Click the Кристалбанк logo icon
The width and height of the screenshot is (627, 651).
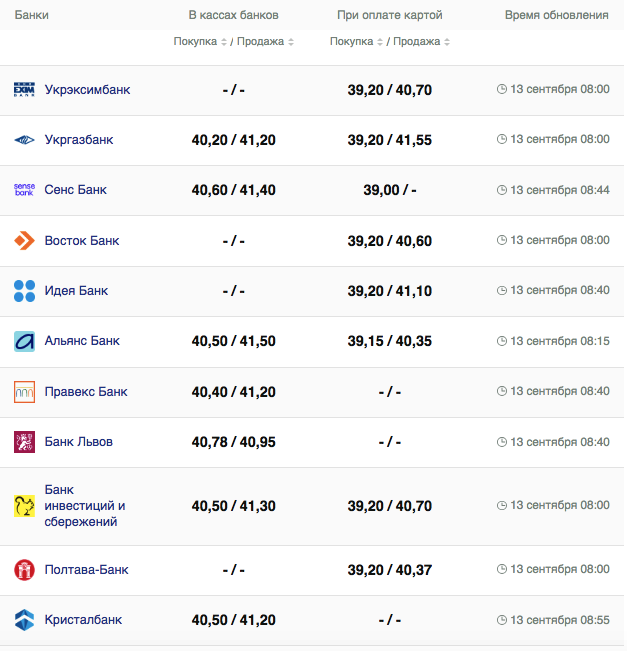[24, 620]
